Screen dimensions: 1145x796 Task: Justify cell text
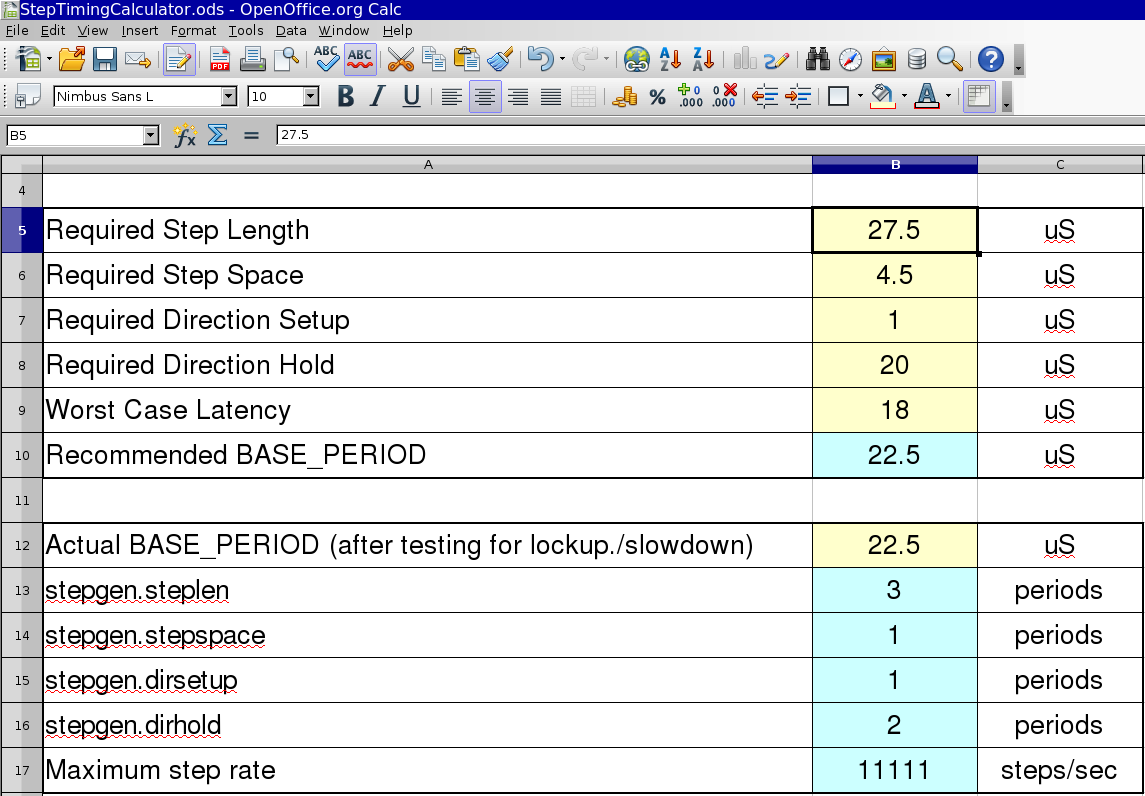[x=551, y=96]
